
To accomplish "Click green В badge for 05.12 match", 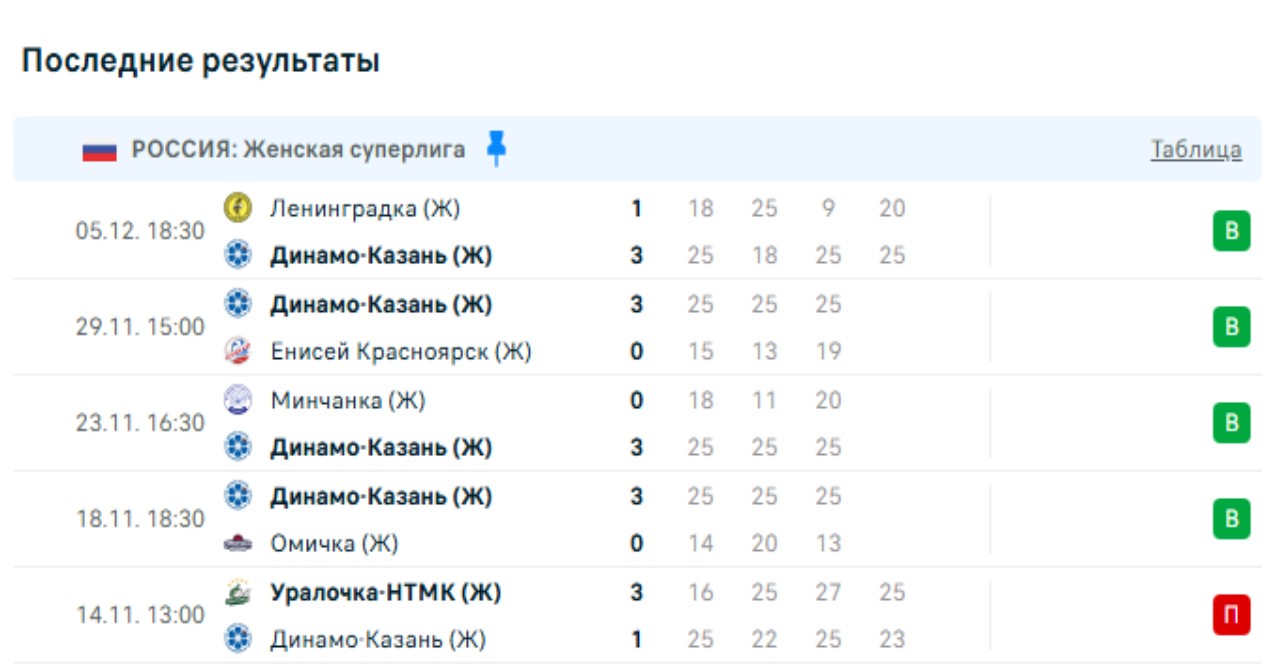I will pos(1231,232).
